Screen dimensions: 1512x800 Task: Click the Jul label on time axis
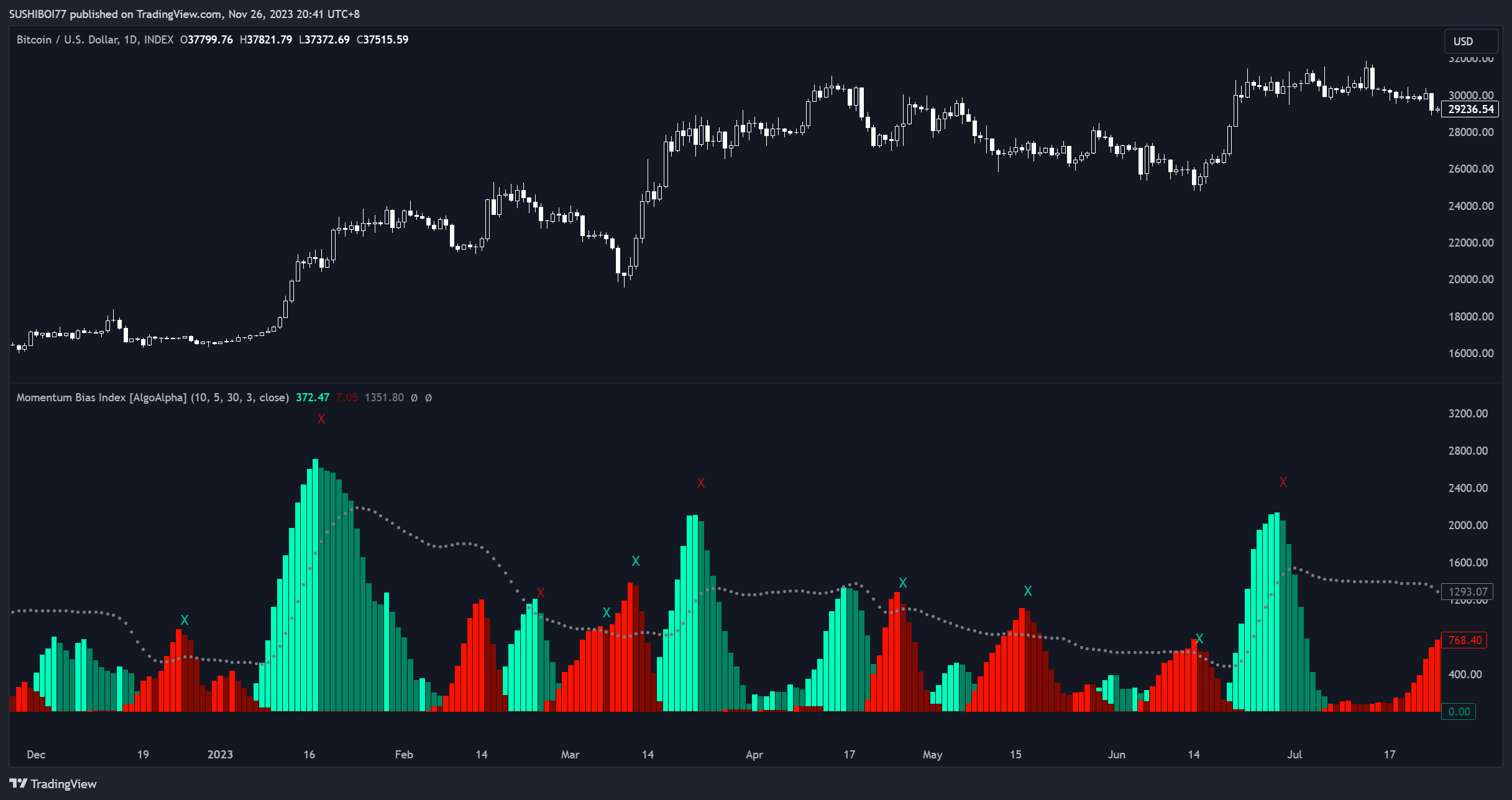tap(1294, 755)
